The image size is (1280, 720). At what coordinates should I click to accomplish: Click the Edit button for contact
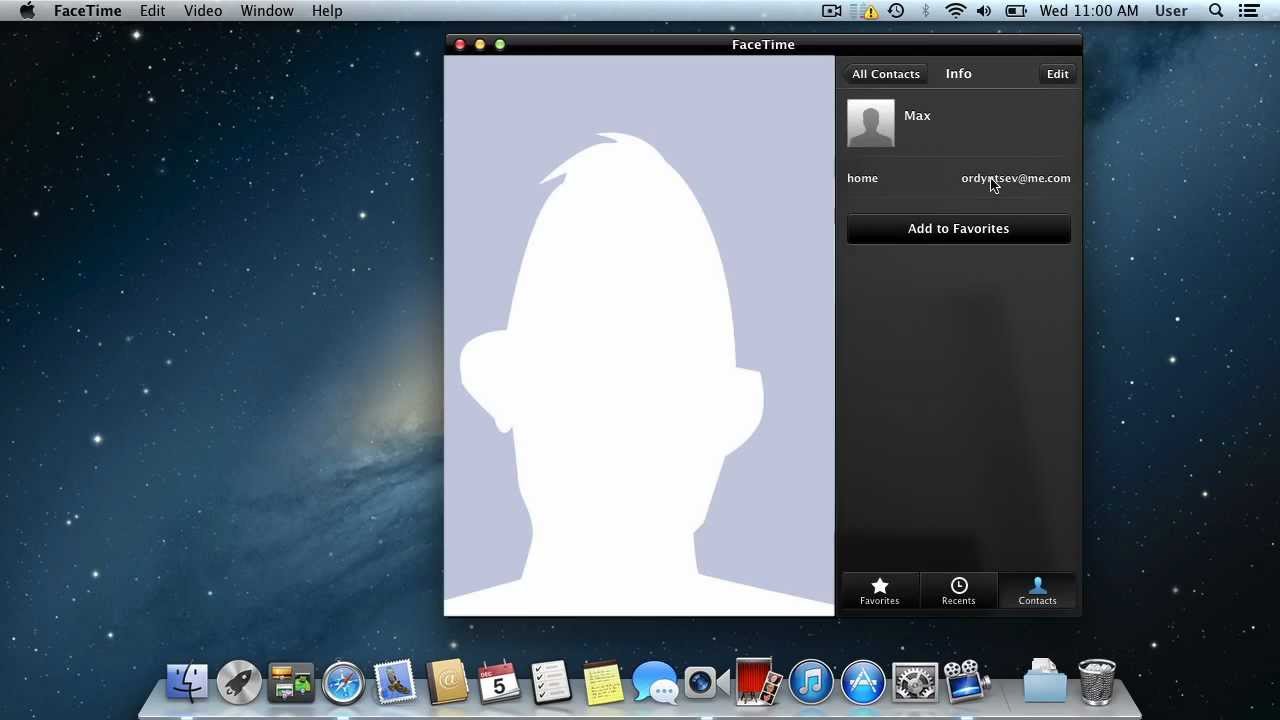[1057, 74]
